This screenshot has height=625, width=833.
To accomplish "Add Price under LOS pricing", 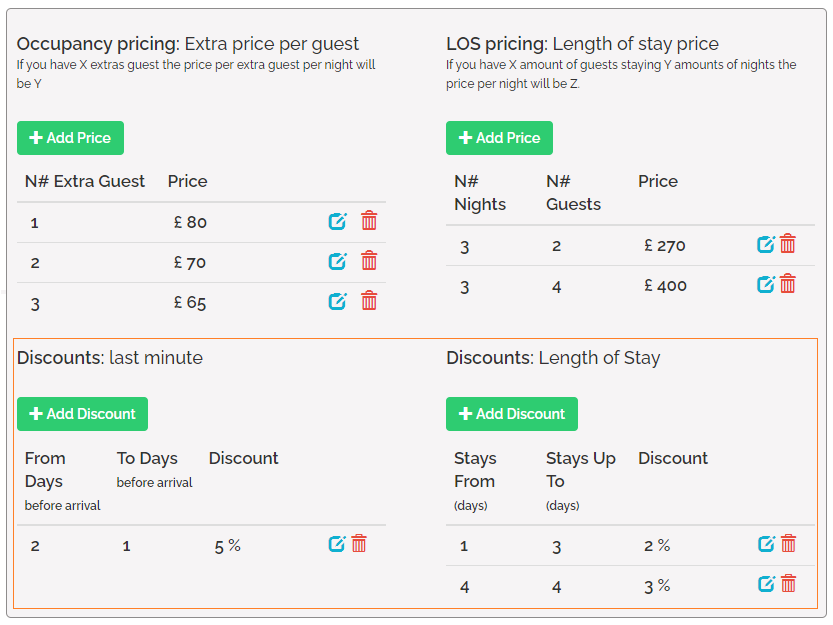I will (499, 138).
